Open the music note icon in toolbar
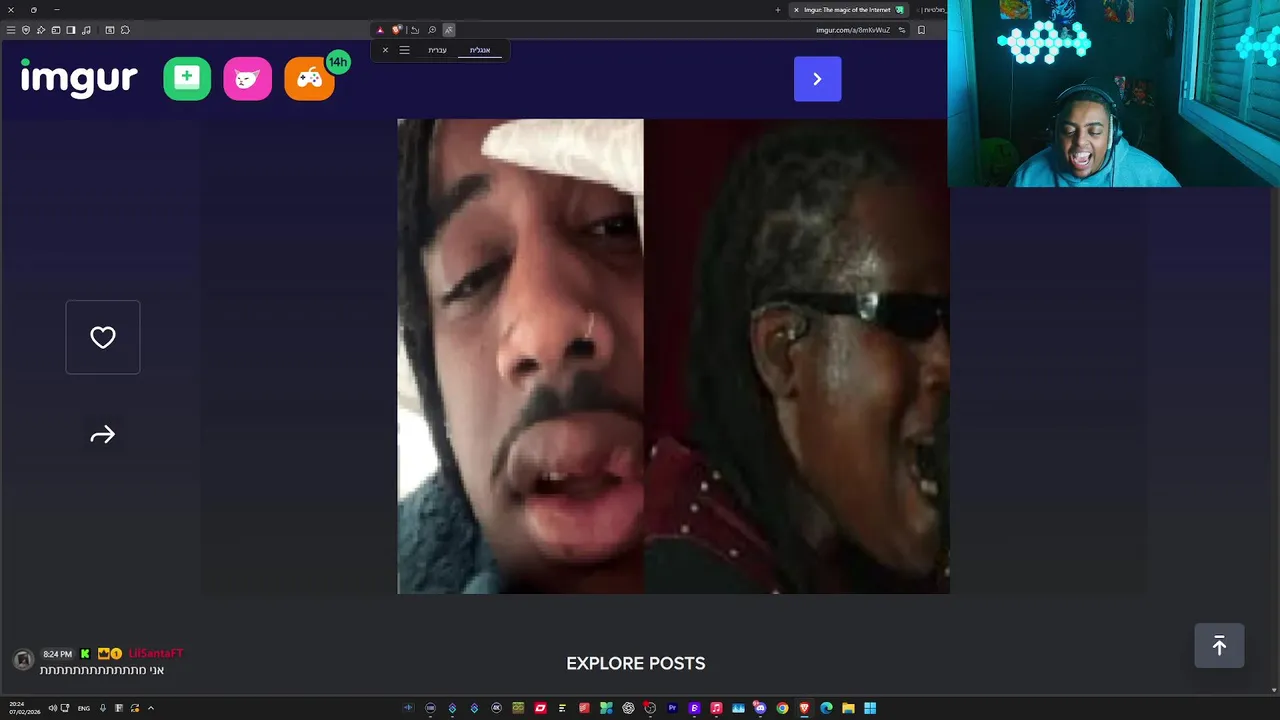The width and height of the screenshot is (1280, 720). coord(86,30)
